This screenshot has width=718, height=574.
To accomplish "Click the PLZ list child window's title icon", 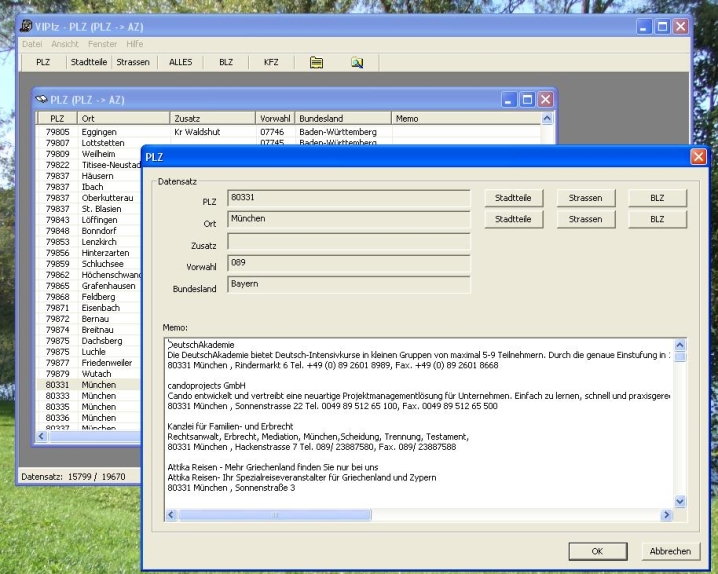I will 43,99.
